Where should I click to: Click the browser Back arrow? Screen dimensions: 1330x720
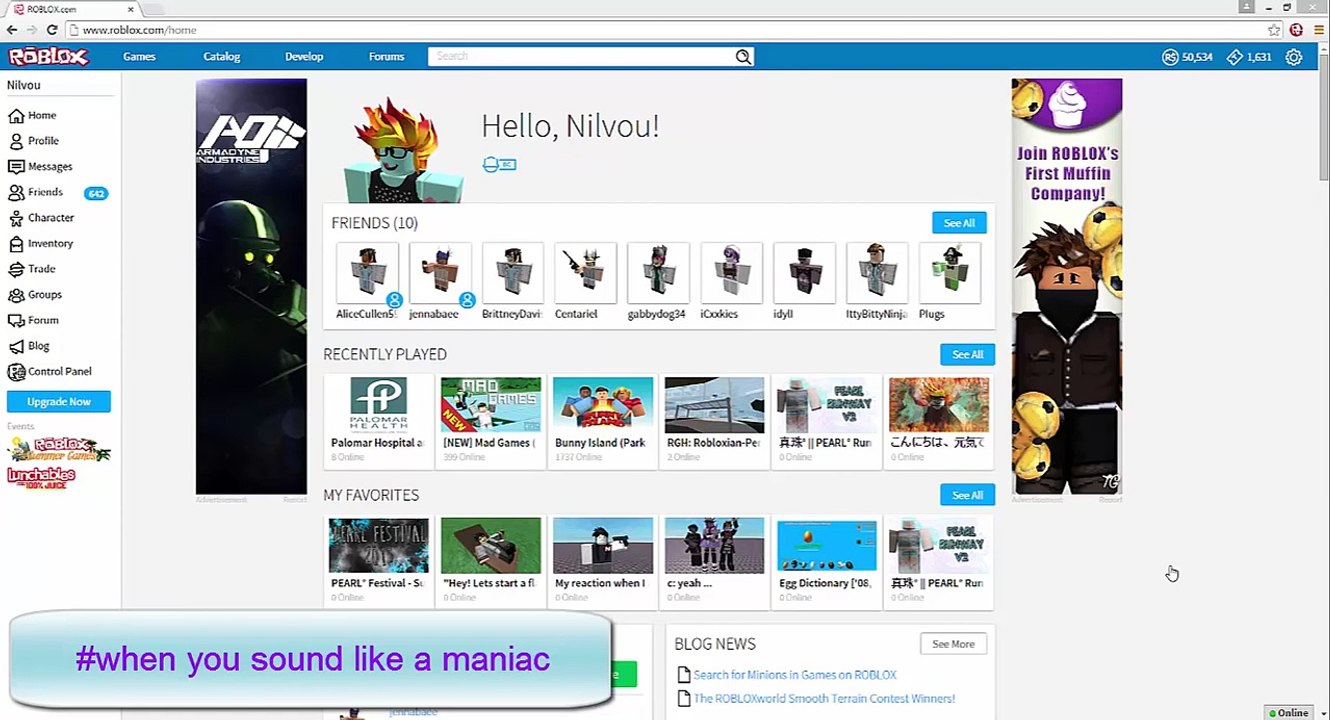click(x=12, y=30)
